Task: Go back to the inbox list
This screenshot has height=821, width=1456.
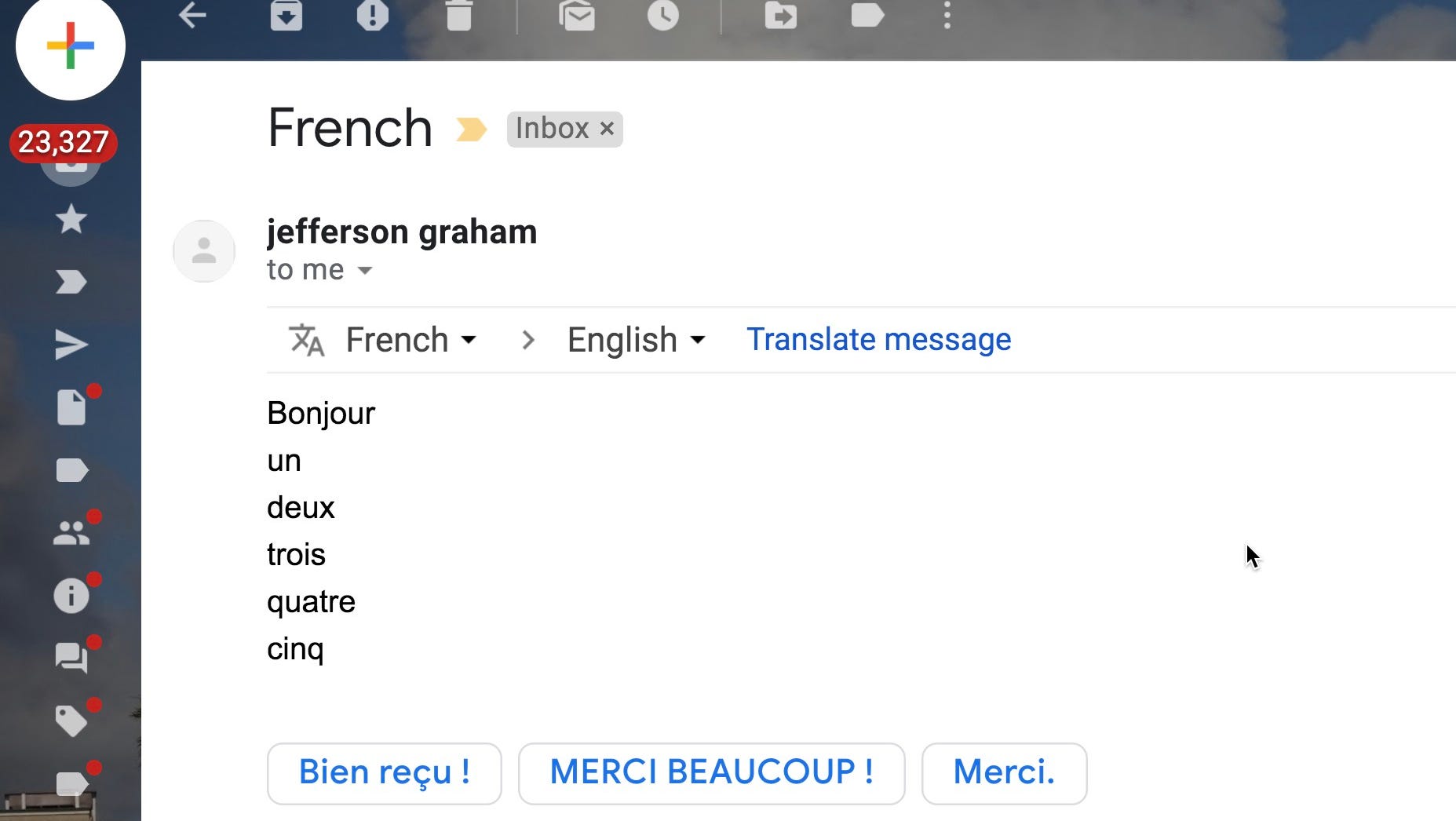Action: pyautogui.click(x=192, y=15)
